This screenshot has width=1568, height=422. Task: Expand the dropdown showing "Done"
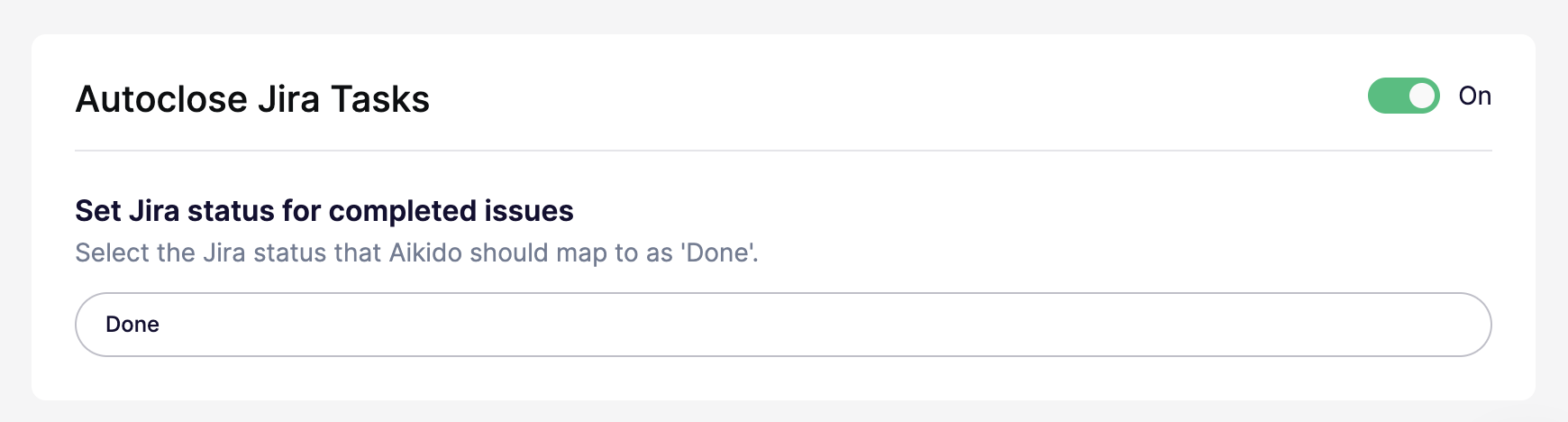pos(782,325)
